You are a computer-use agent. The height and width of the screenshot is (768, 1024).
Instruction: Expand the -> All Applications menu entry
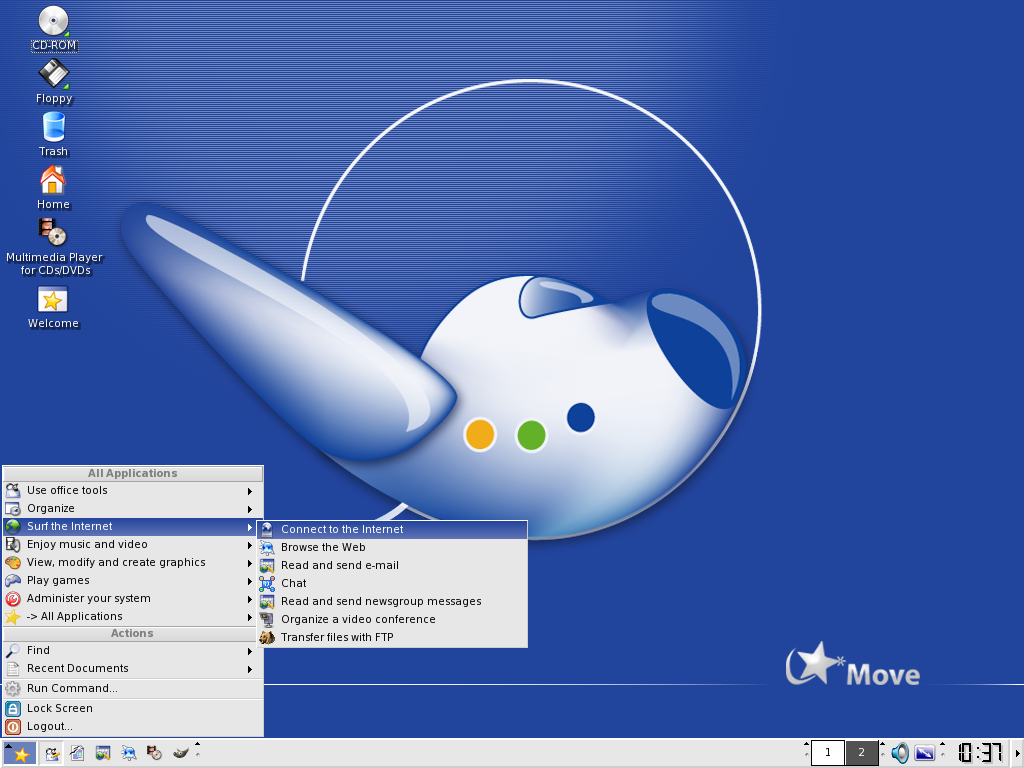[x=133, y=616]
